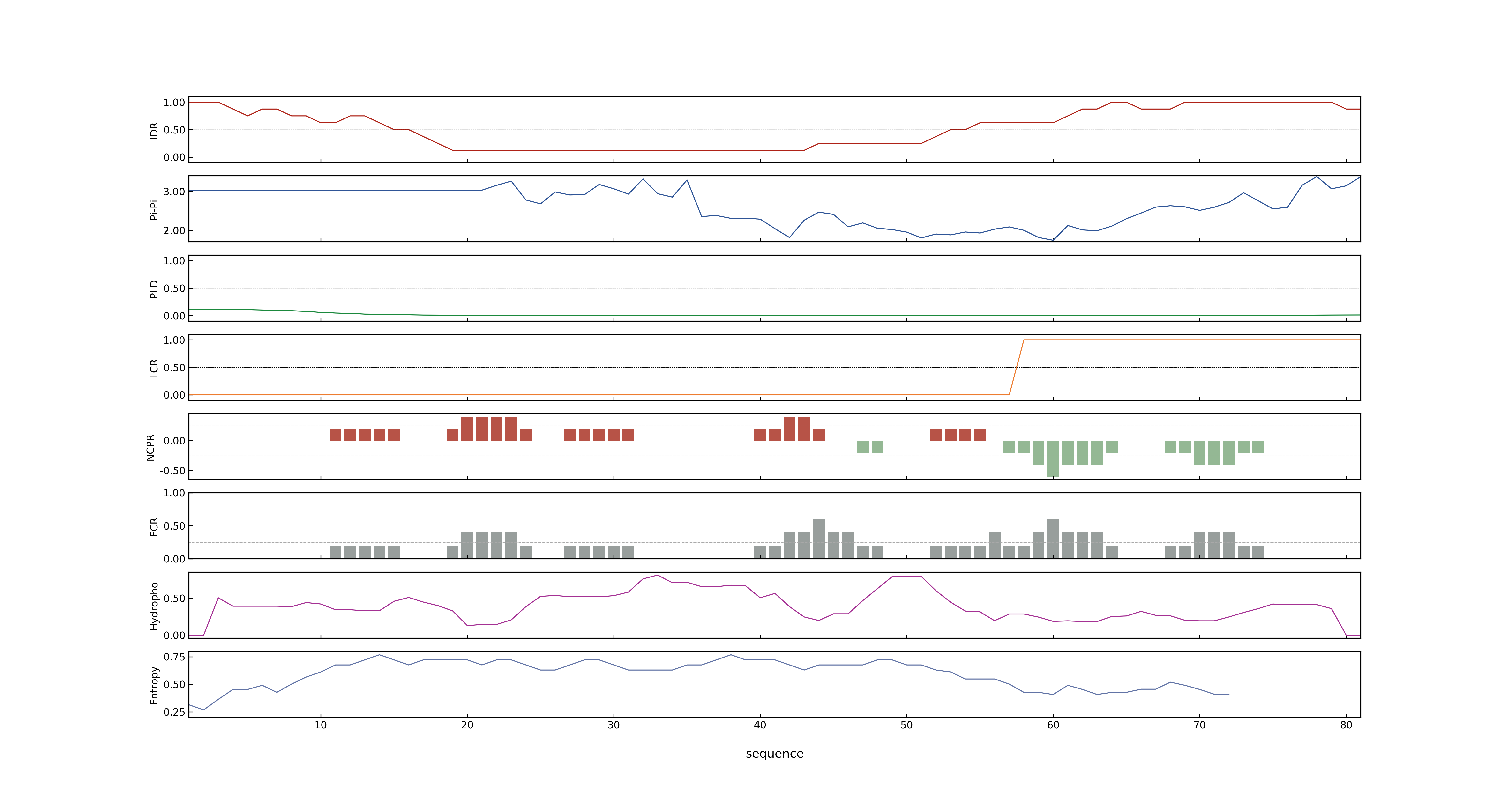Click the Entropy axis label
Viewport: 1512px width, 806px height.
(154, 685)
